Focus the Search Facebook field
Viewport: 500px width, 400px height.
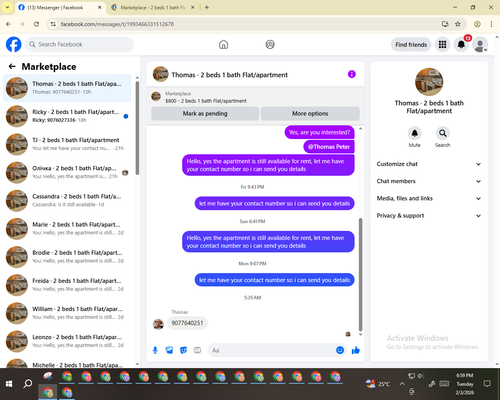pyautogui.click(x=79, y=44)
